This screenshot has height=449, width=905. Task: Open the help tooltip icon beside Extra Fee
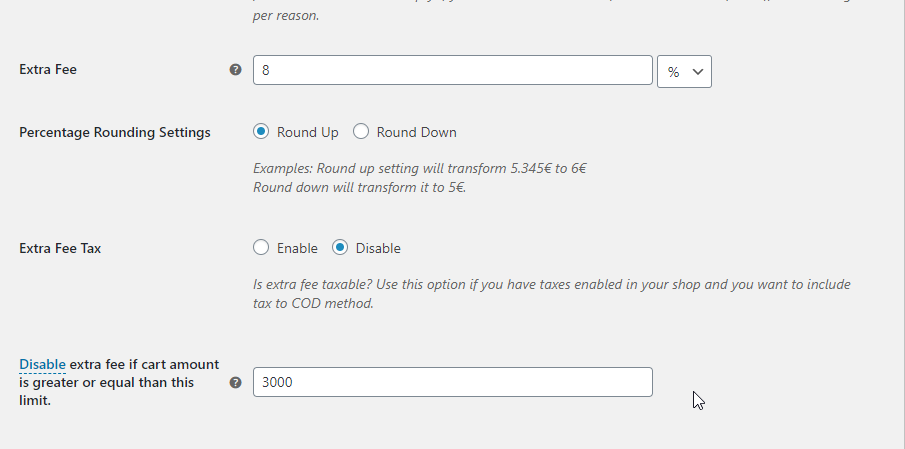235,70
